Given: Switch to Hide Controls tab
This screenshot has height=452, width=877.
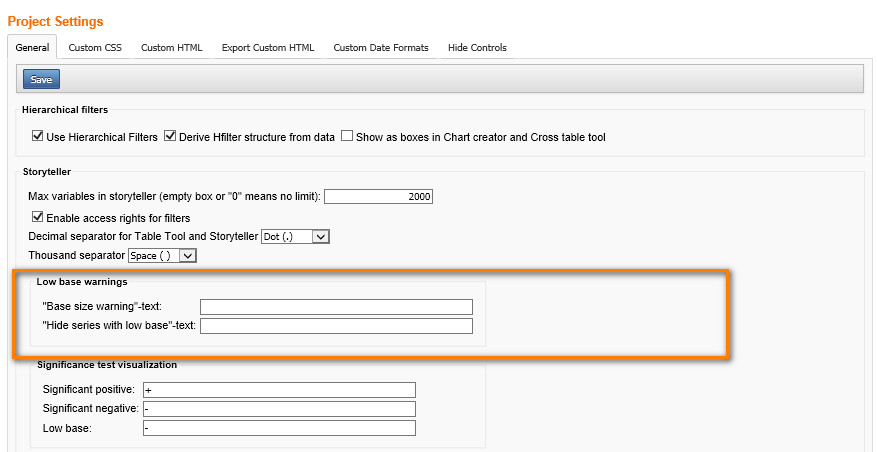Looking at the screenshot, I should [x=477, y=47].
